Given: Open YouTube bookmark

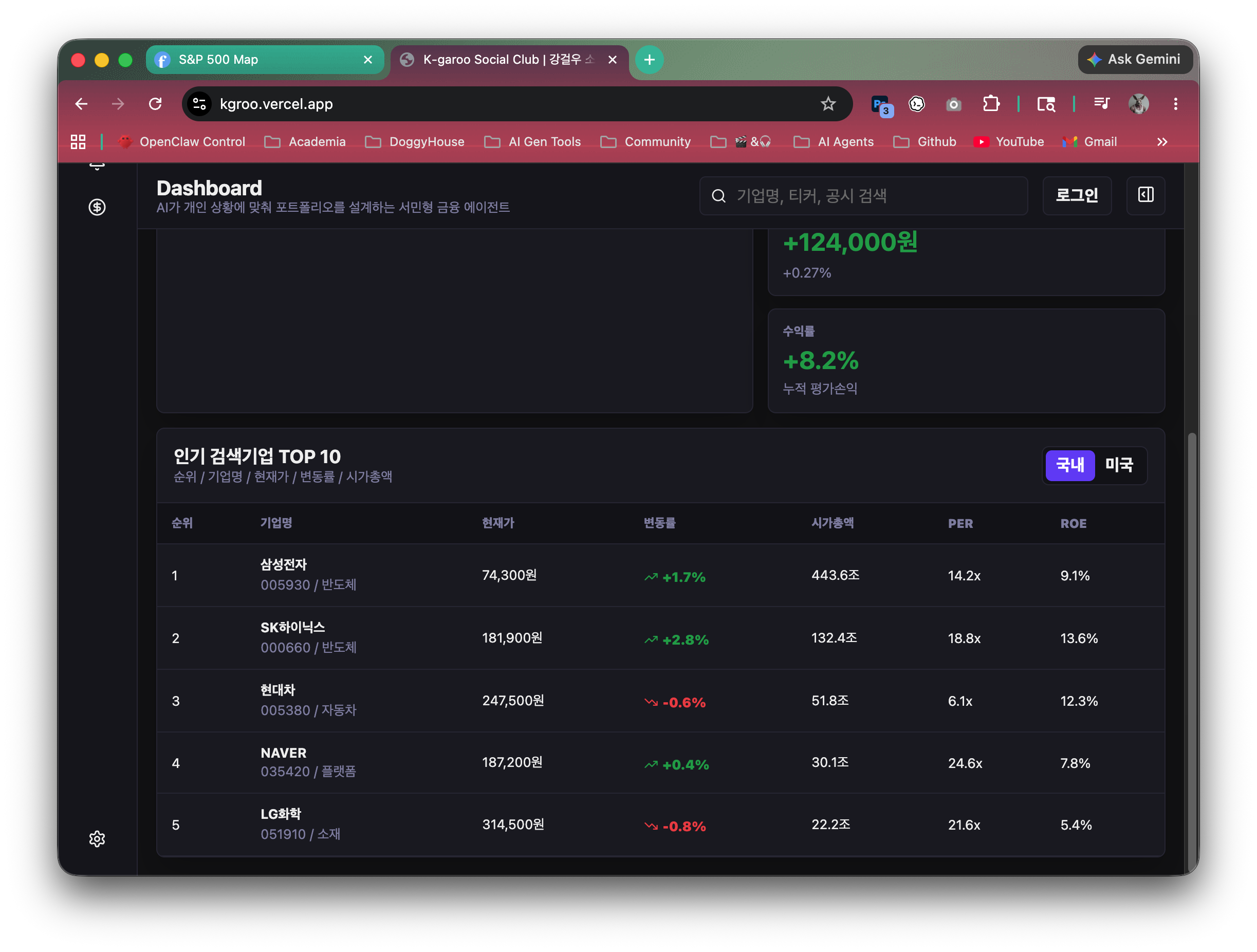Looking at the screenshot, I should tap(1009, 142).
